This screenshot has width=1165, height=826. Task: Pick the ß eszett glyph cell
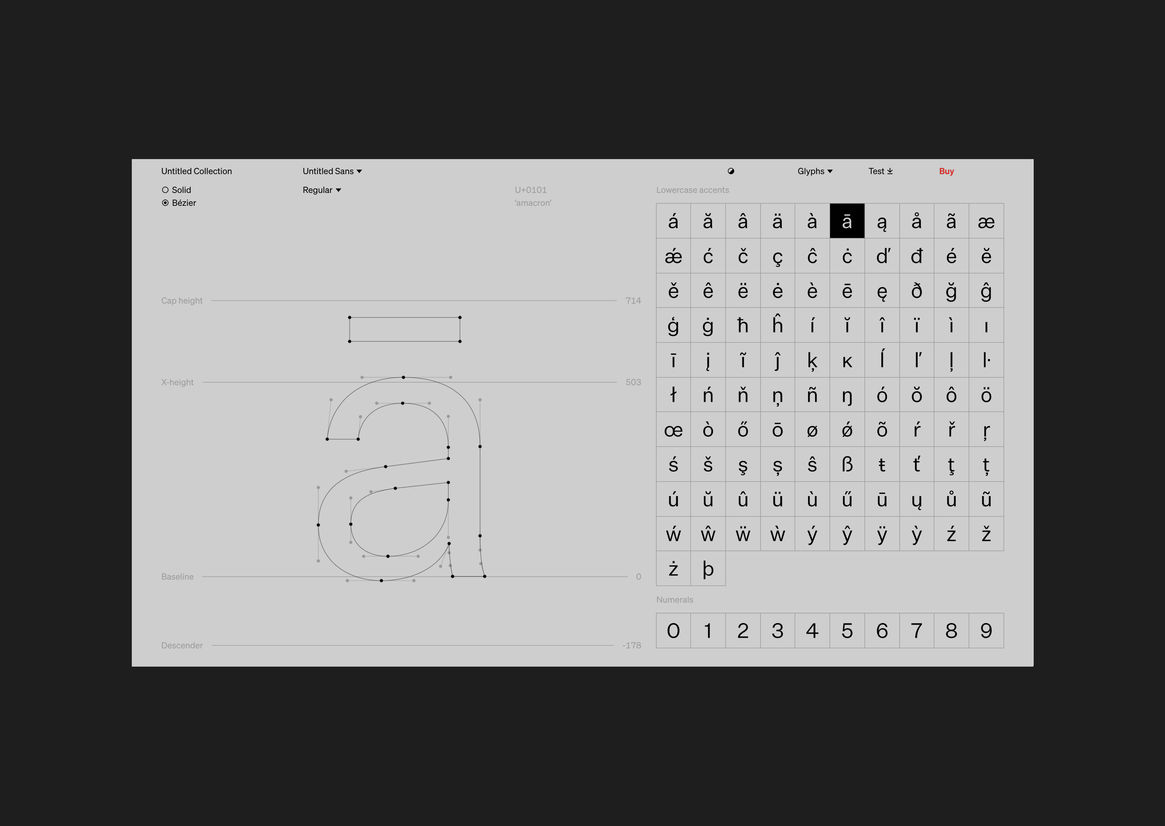tap(847, 464)
